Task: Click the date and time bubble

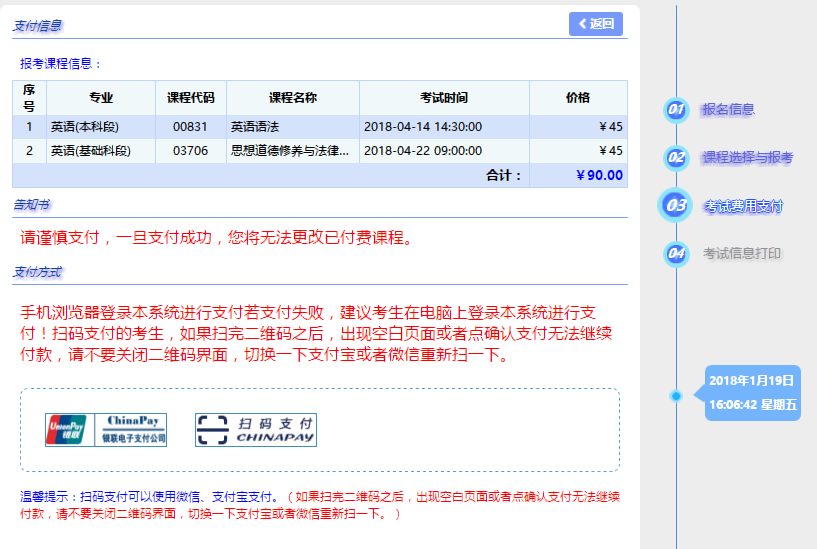Action: point(752,393)
